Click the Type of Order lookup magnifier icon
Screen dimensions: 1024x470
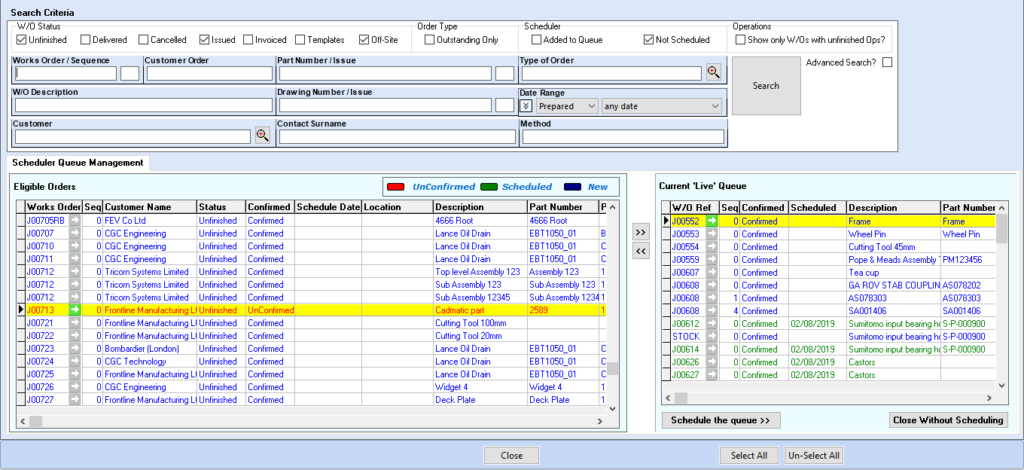point(713,72)
